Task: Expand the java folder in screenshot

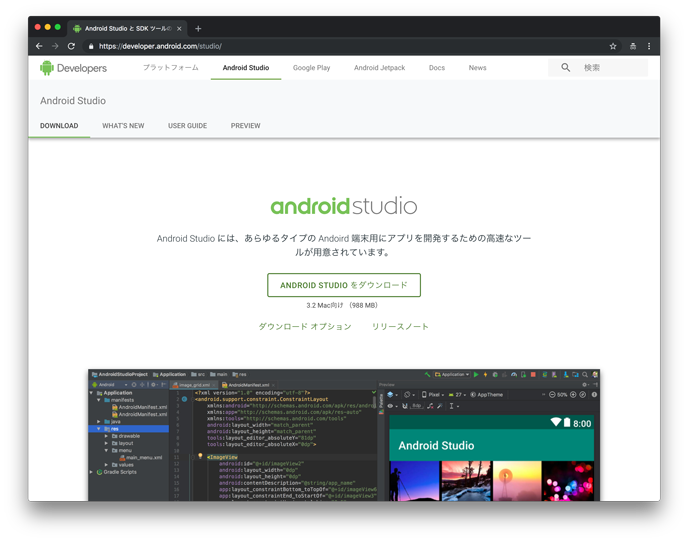Action: (99, 421)
